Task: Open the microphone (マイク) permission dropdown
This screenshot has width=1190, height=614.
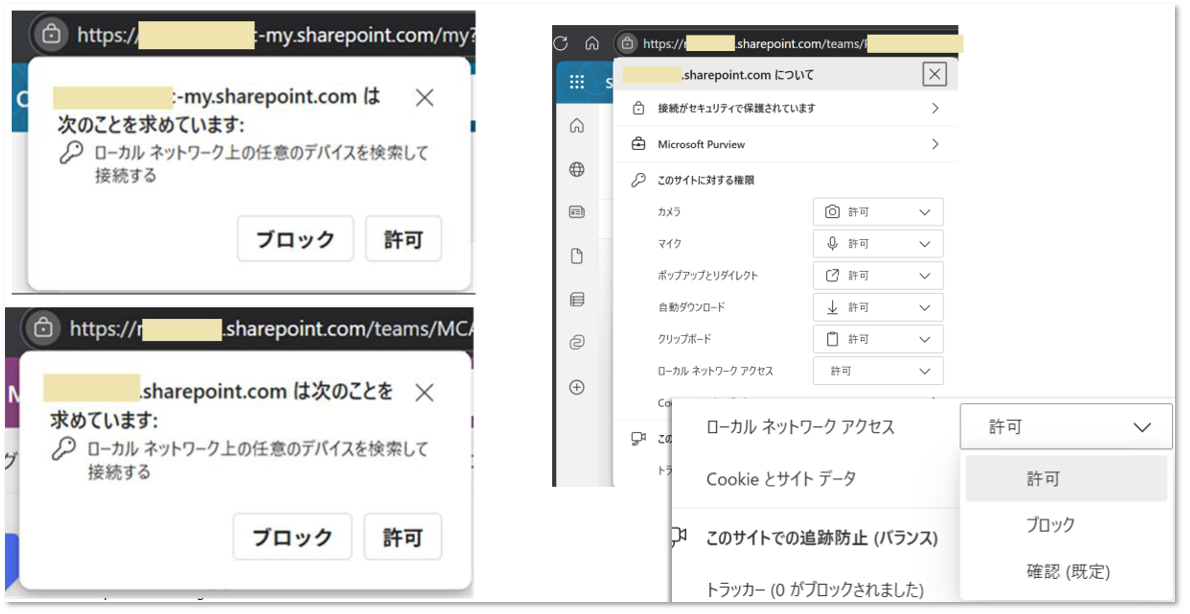Action: [x=878, y=244]
